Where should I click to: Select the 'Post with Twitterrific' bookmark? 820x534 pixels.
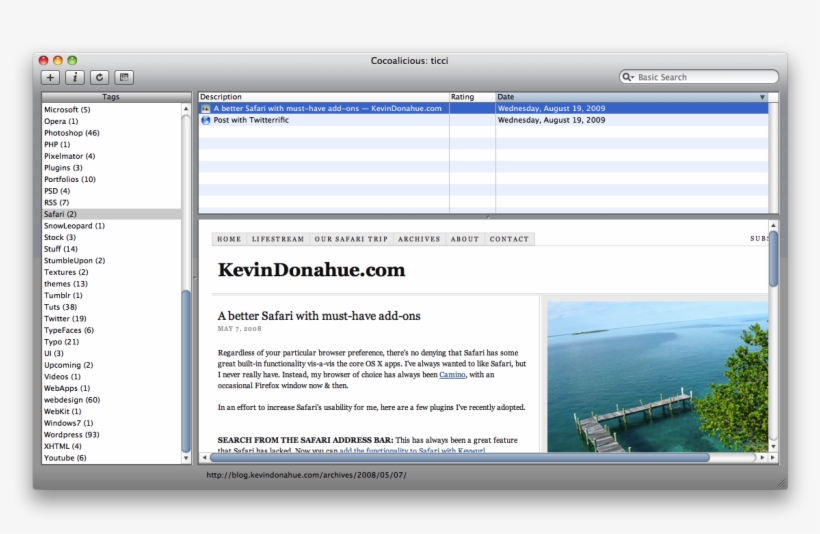[483, 120]
